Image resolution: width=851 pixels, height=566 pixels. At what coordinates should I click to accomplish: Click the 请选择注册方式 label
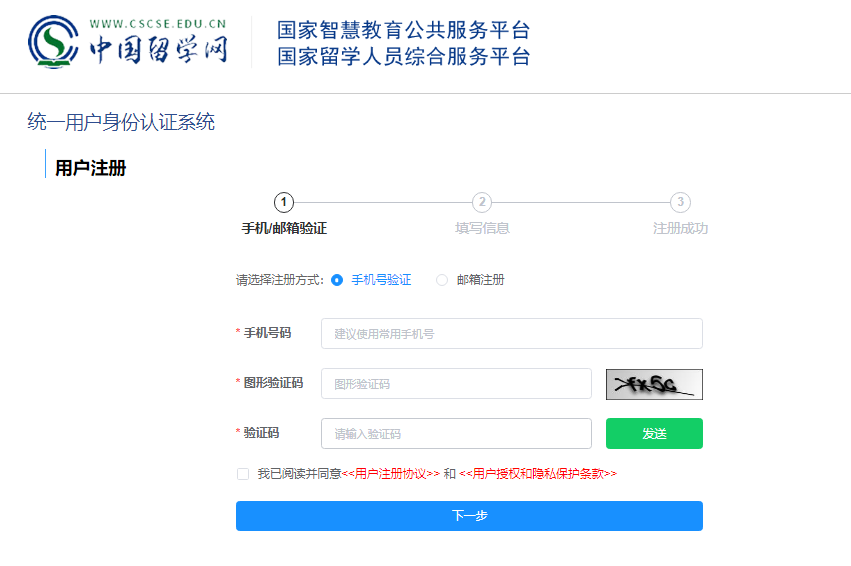(280, 280)
